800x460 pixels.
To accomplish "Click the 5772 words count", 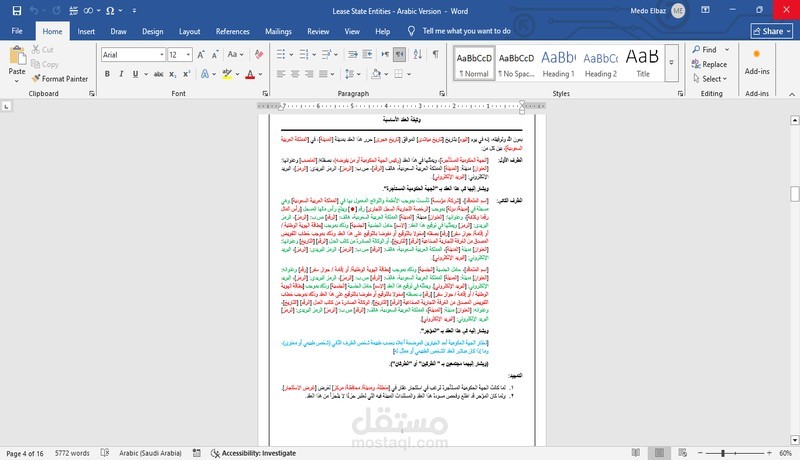I will 72,453.
